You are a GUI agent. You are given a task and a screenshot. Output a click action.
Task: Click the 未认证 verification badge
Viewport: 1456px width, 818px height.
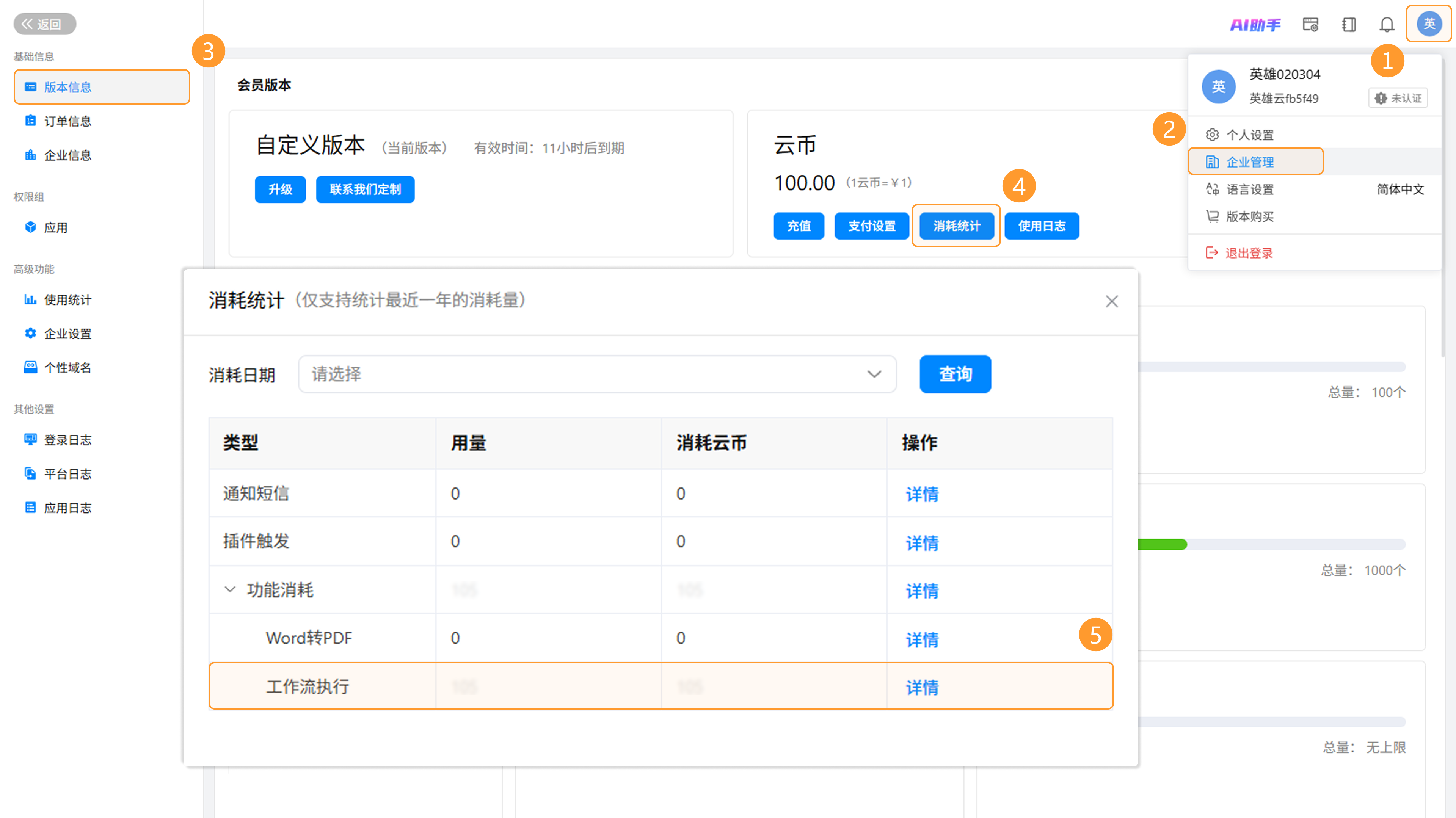[1398, 98]
